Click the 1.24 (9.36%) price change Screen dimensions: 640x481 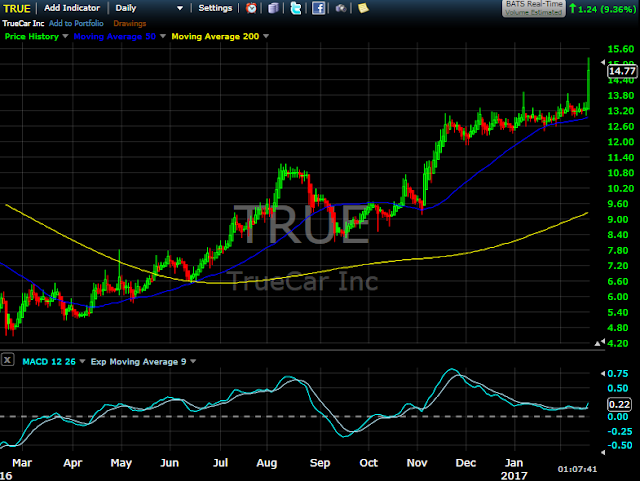[x=602, y=9]
